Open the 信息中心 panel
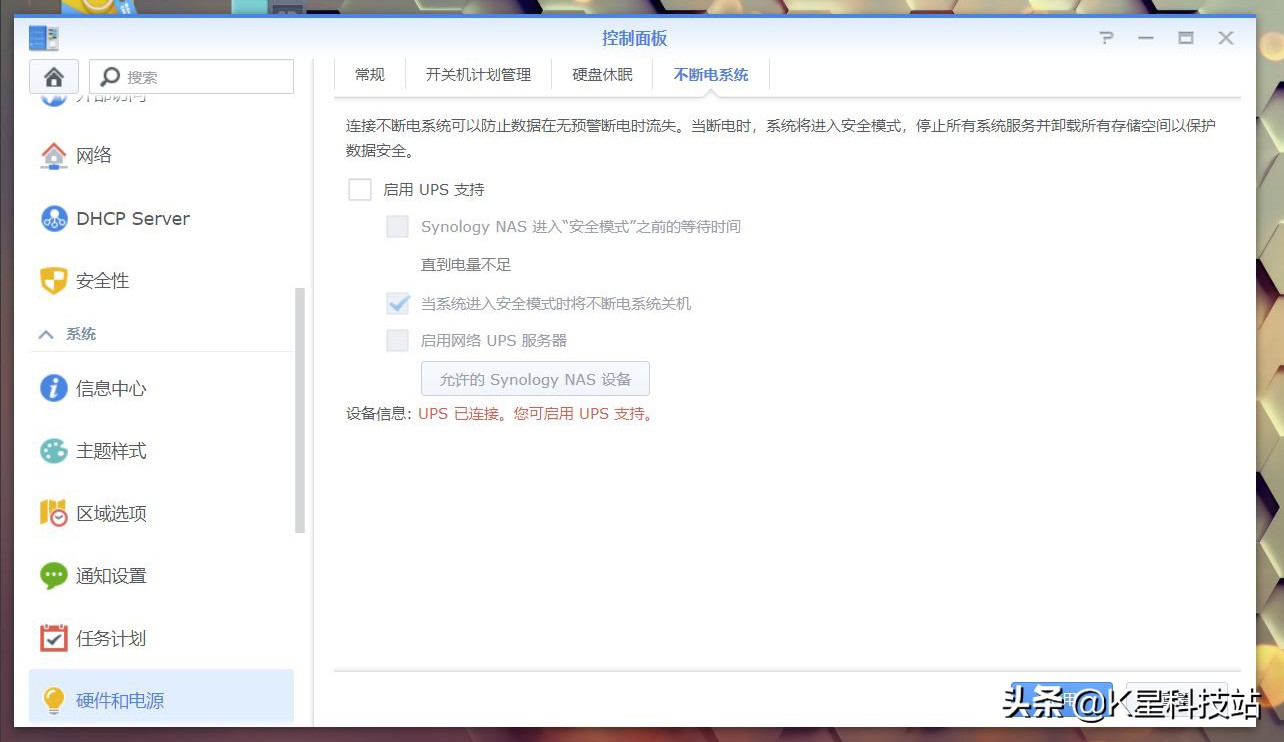Image resolution: width=1284 pixels, height=742 pixels. [x=113, y=388]
